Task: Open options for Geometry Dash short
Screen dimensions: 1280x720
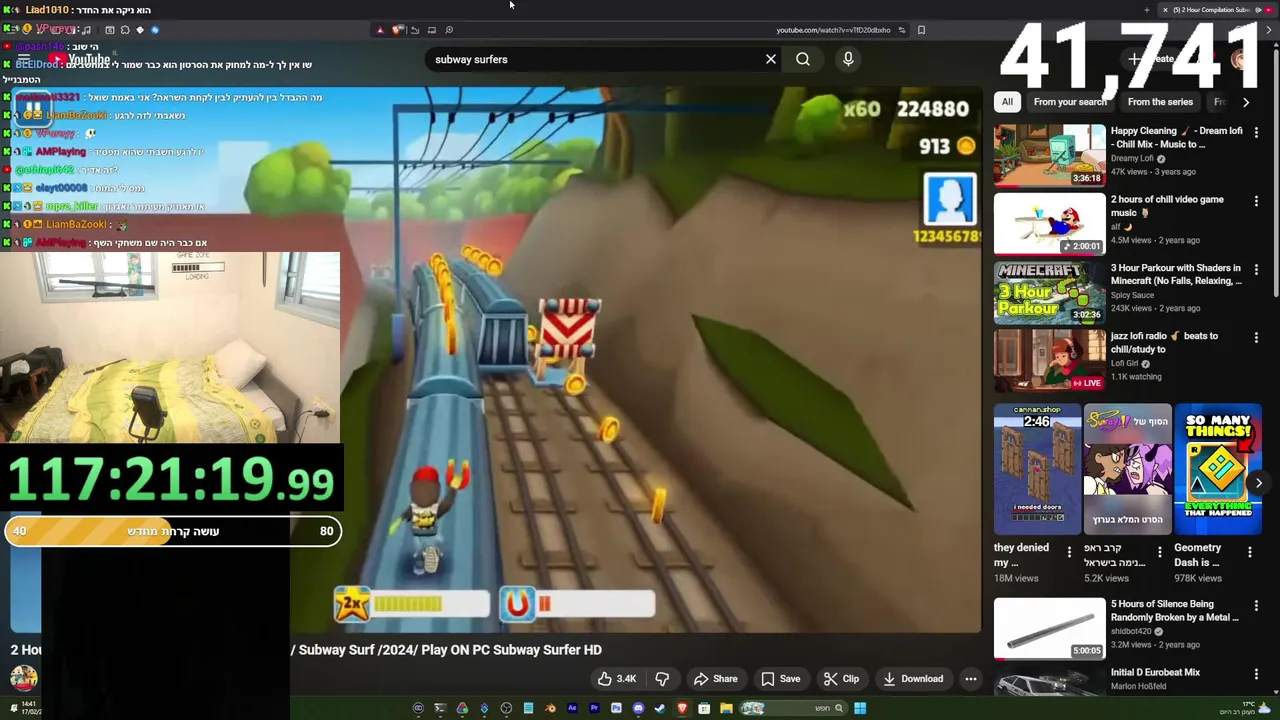Action: [x=1251, y=552]
